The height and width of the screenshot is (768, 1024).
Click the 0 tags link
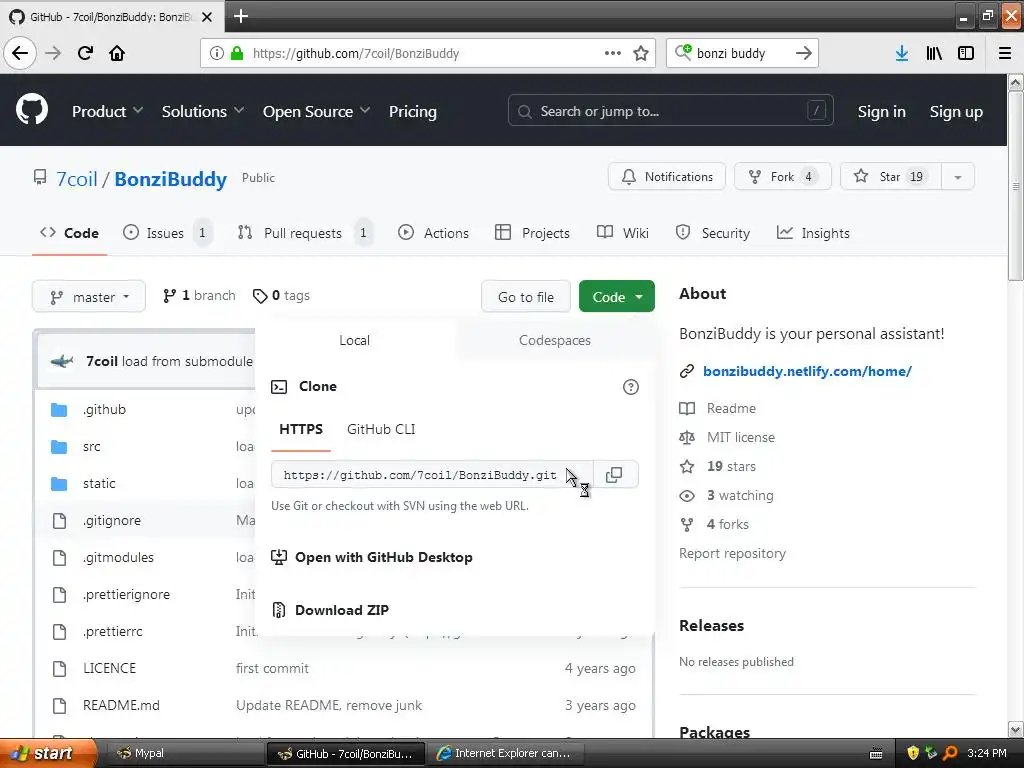pyautogui.click(x=281, y=296)
